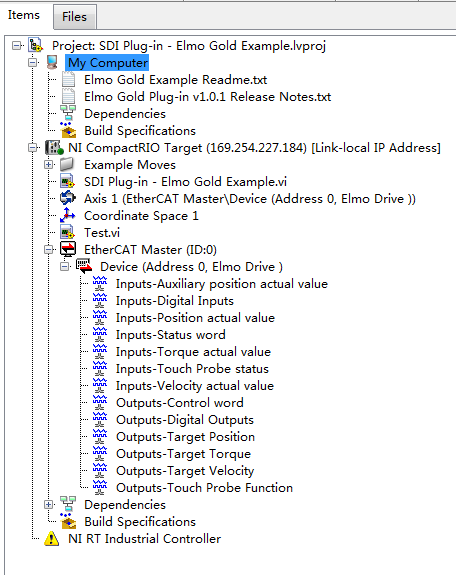The height and width of the screenshot is (575, 456).
Task: Switch to the Items tab
Action: point(24,15)
